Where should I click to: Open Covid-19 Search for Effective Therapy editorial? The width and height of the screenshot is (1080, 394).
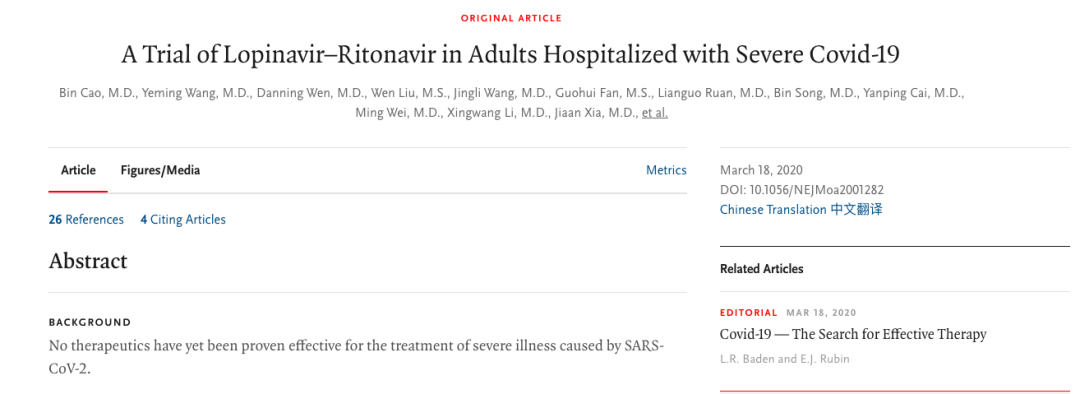pyautogui.click(x=853, y=335)
